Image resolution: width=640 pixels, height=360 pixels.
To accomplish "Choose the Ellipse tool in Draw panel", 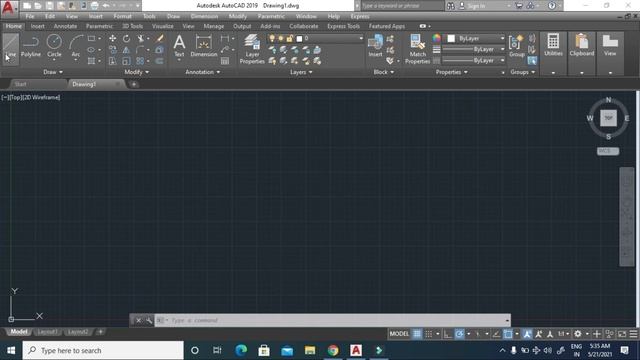I will coord(91,50).
